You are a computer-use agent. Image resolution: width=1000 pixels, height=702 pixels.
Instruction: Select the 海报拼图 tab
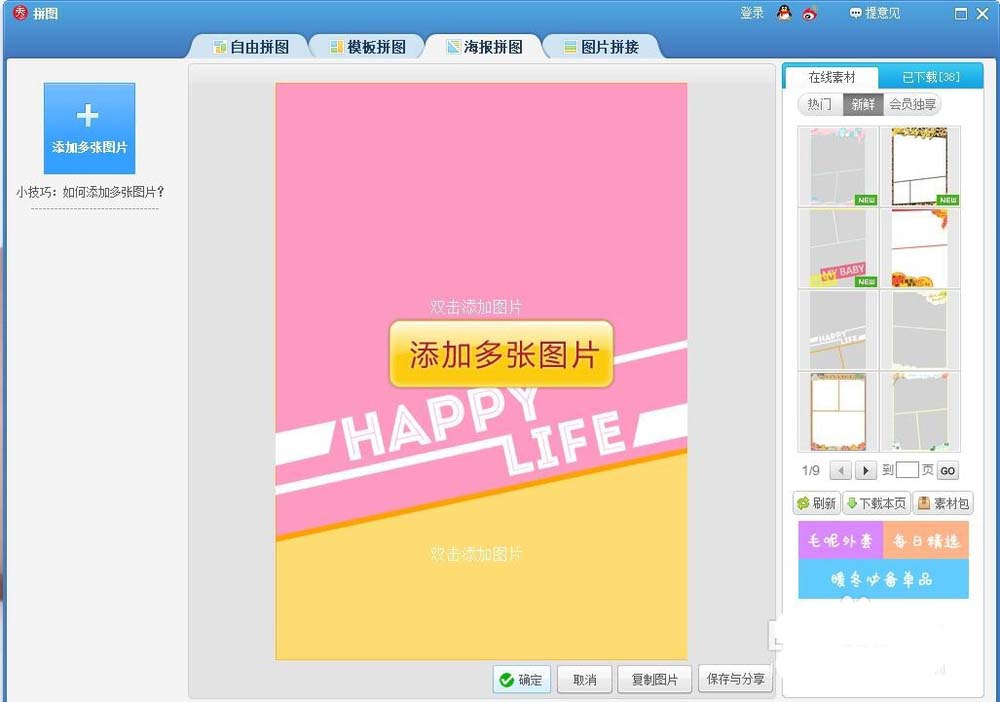coord(484,47)
